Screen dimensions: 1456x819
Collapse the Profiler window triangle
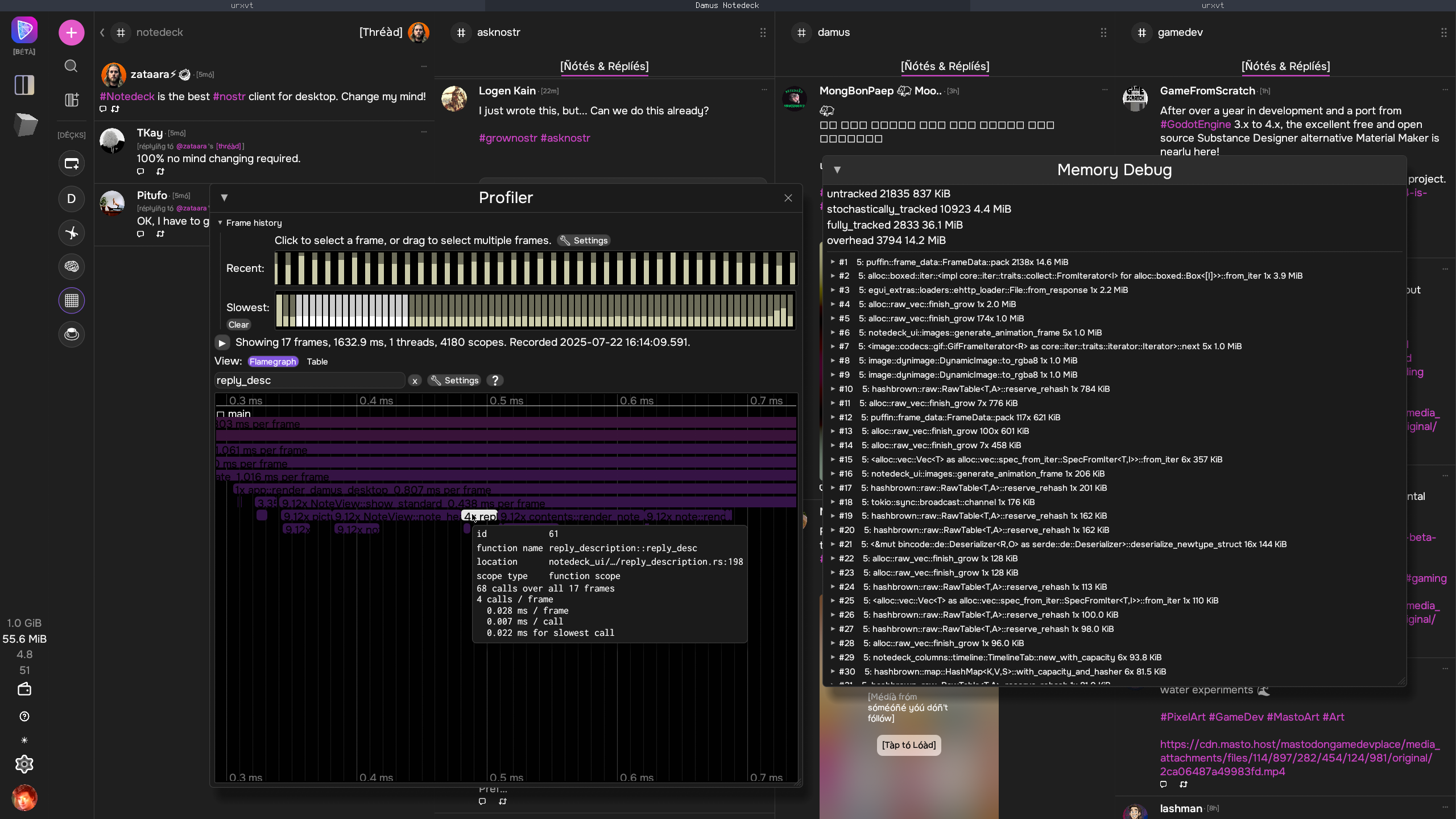[224, 197]
